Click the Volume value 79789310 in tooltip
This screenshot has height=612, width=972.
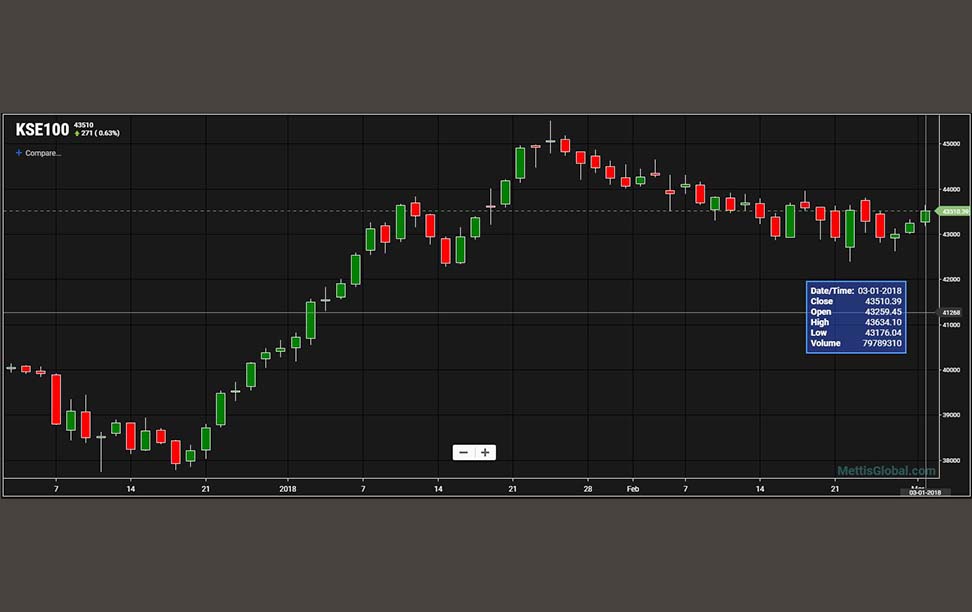(x=882, y=344)
